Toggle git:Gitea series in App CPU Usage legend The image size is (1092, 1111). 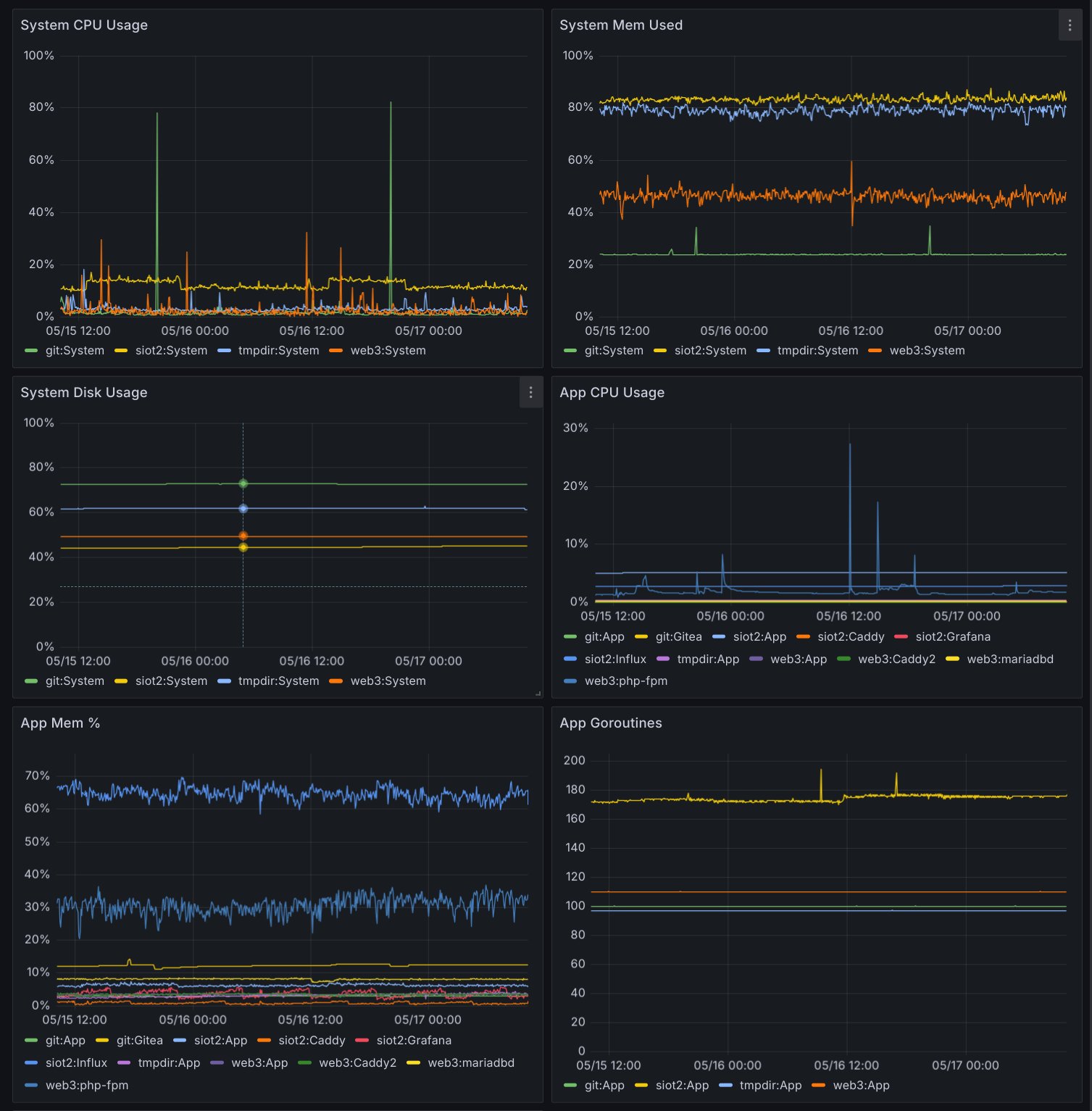tap(678, 637)
